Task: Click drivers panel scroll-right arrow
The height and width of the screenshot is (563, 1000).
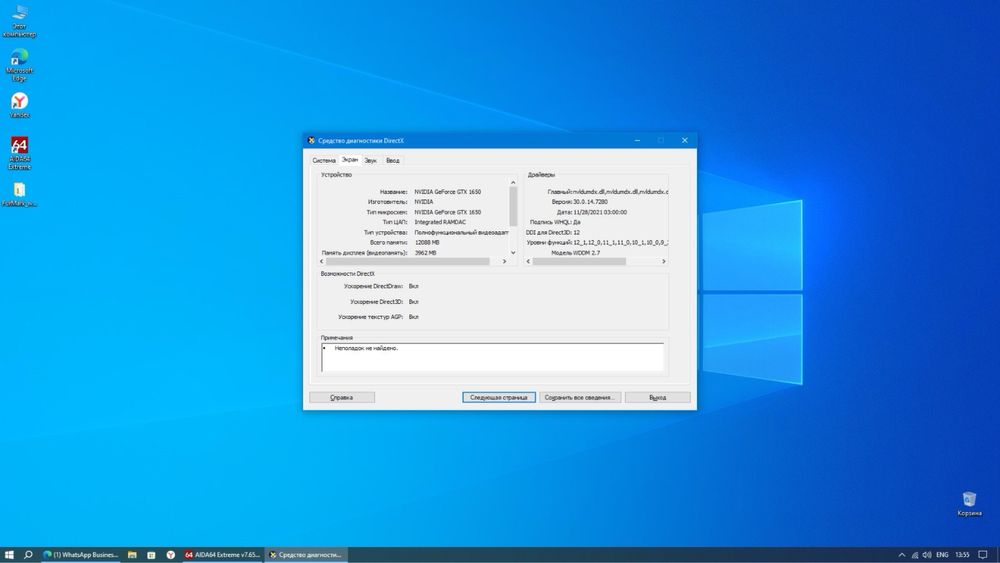Action: pyautogui.click(x=664, y=261)
